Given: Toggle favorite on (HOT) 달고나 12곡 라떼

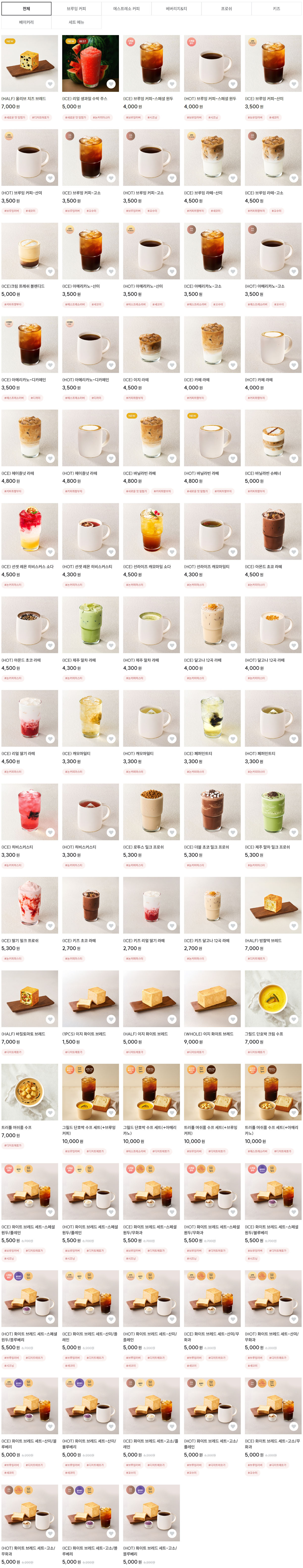Looking at the screenshot, I should coord(294,646).
